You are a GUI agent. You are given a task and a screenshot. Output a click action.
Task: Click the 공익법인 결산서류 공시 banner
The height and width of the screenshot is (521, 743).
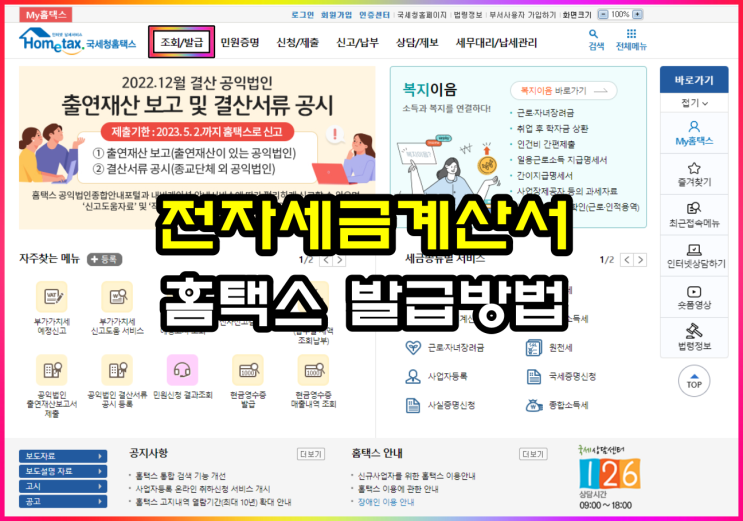pyautogui.click(x=197, y=148)
